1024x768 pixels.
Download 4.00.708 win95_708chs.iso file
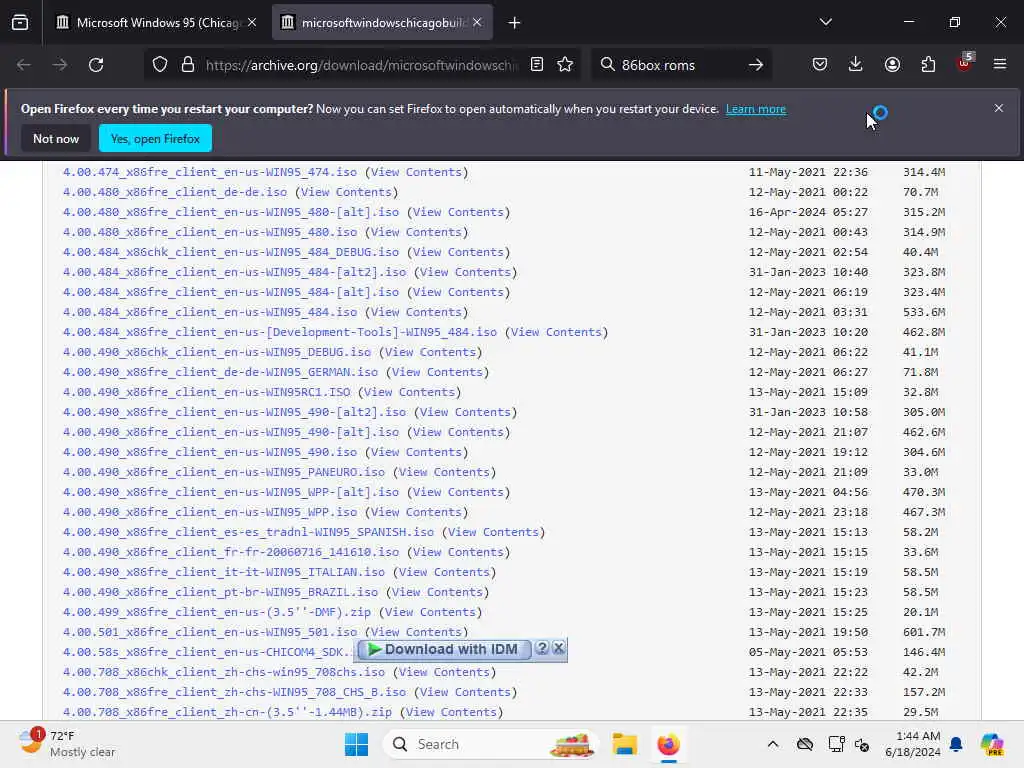[223, 672]
